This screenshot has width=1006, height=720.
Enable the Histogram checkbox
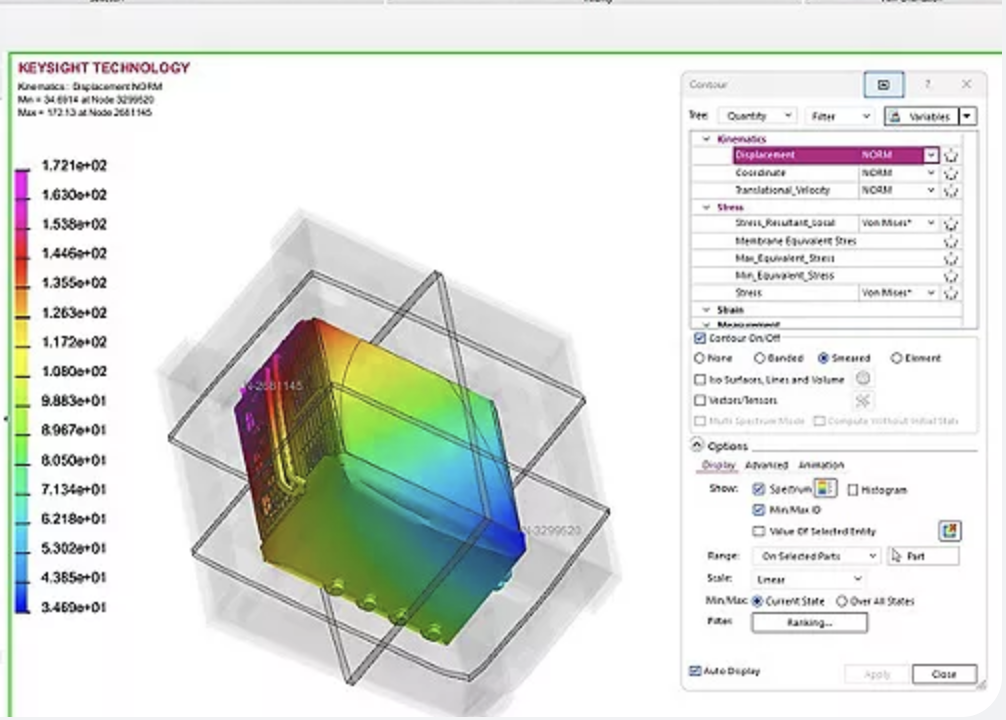[x=853, y=490]
